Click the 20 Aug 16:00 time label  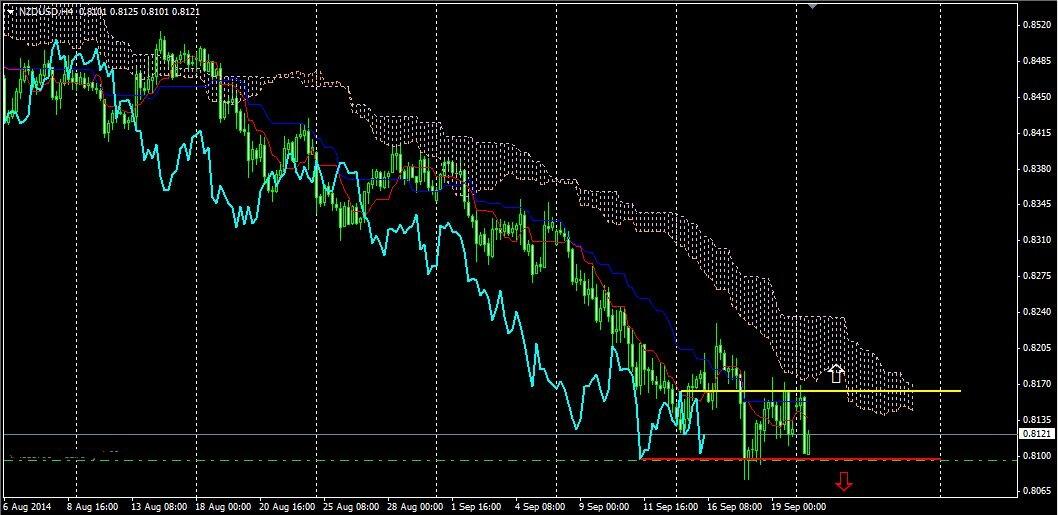[x=287, y=506]
